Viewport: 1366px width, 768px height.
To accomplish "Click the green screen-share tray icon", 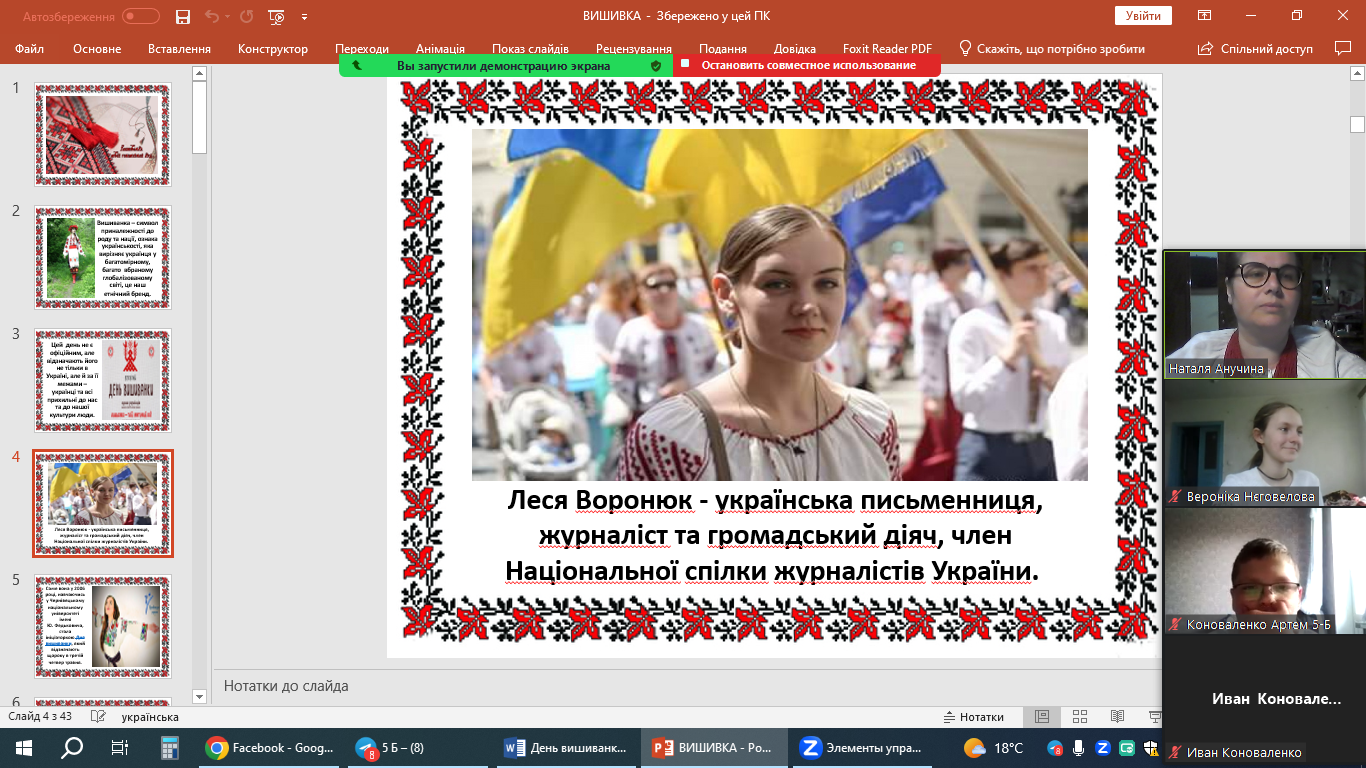I will (x=1127, y=748).
